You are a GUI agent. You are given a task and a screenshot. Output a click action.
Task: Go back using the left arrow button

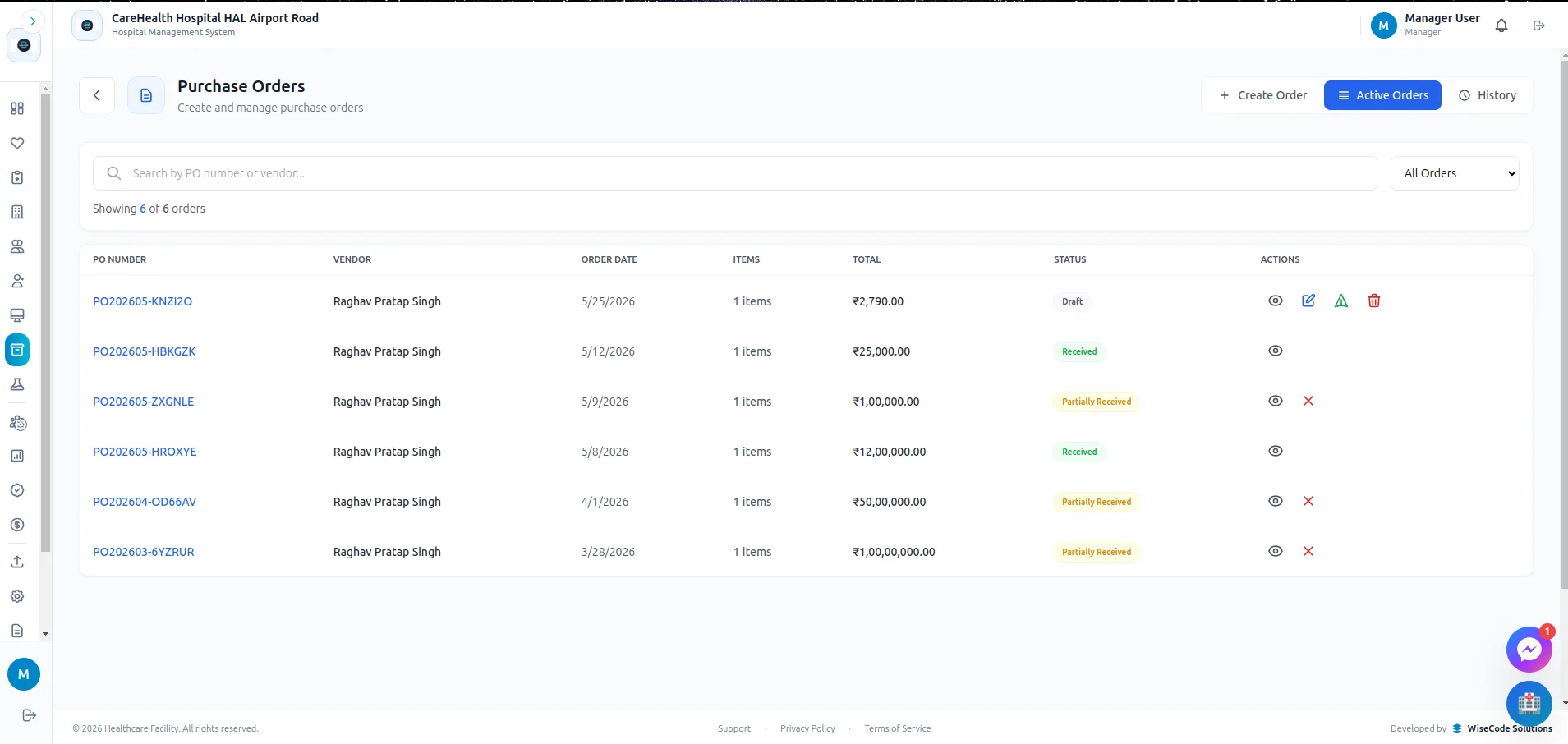[x=97, y=95]
